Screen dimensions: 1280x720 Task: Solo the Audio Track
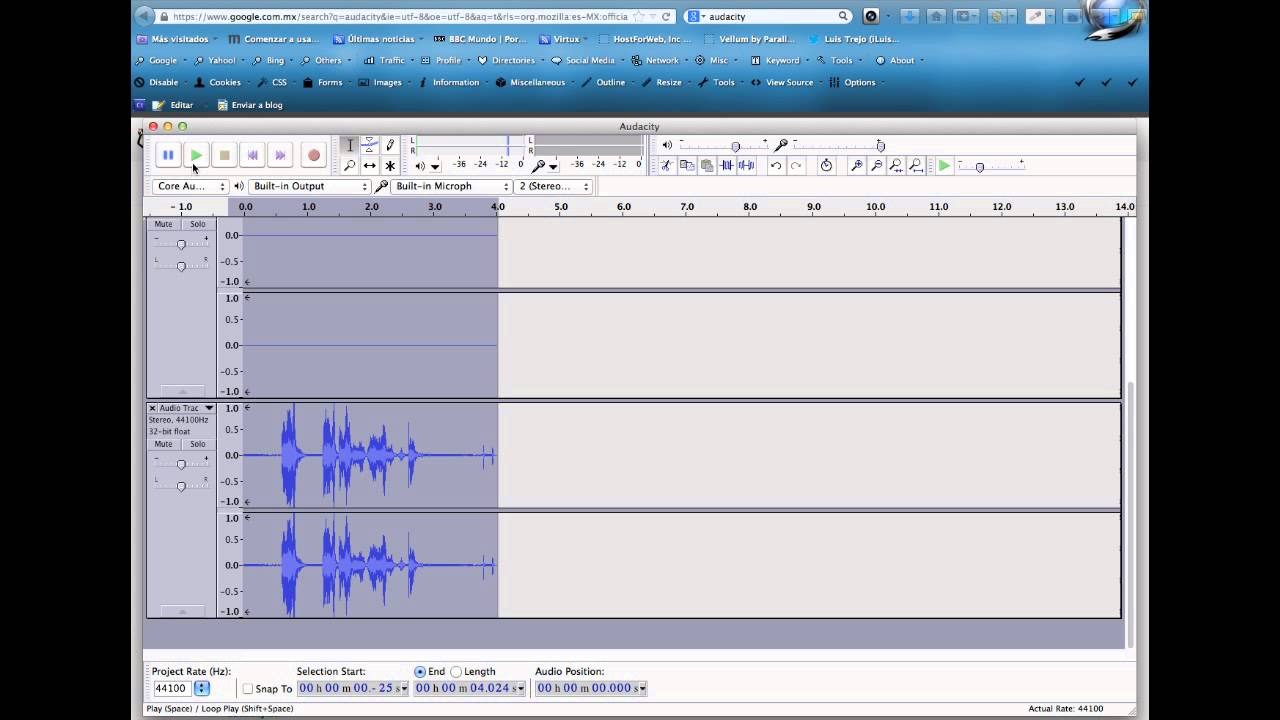[198, 444]
